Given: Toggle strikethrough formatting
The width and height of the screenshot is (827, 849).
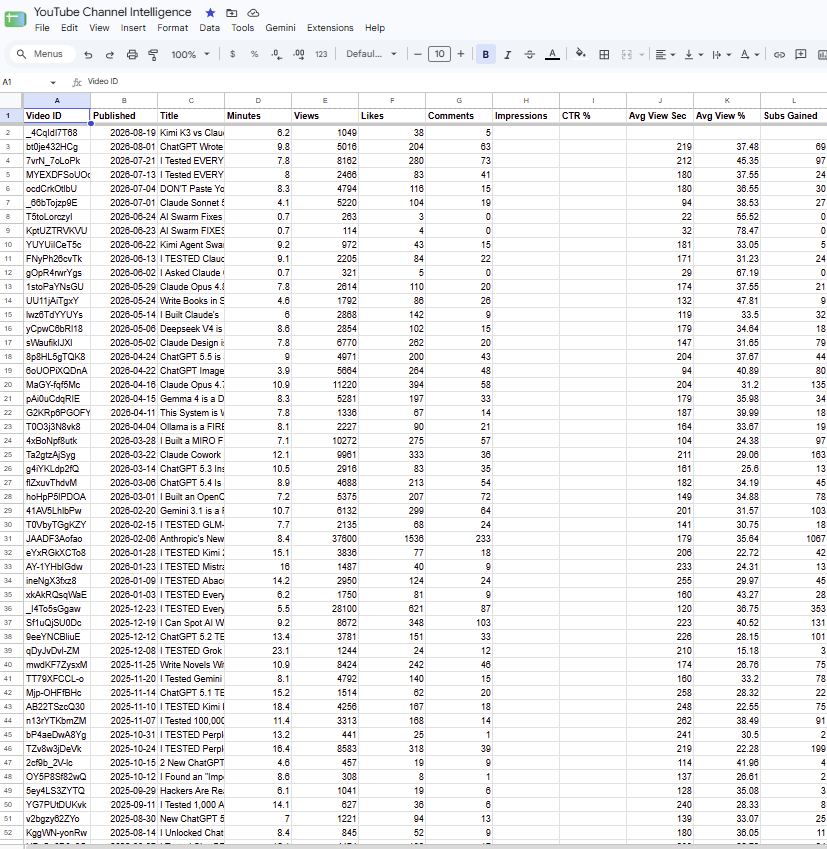Looking at the screenshot, I should (x=530, y=55).
